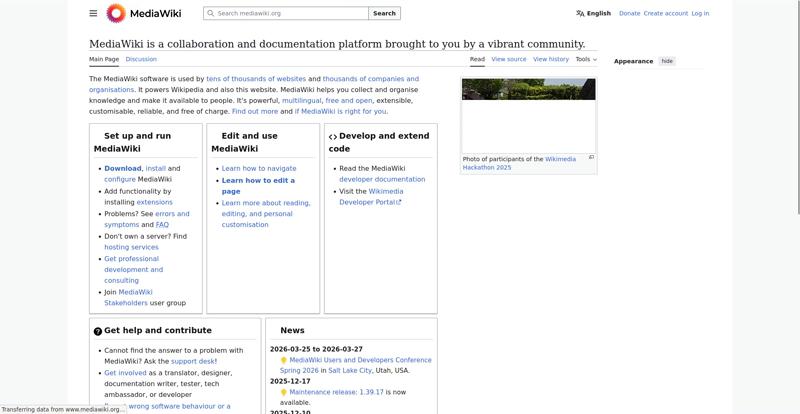Open the Wikimedia Hackathon photo thumbnail

click(528, 113)
